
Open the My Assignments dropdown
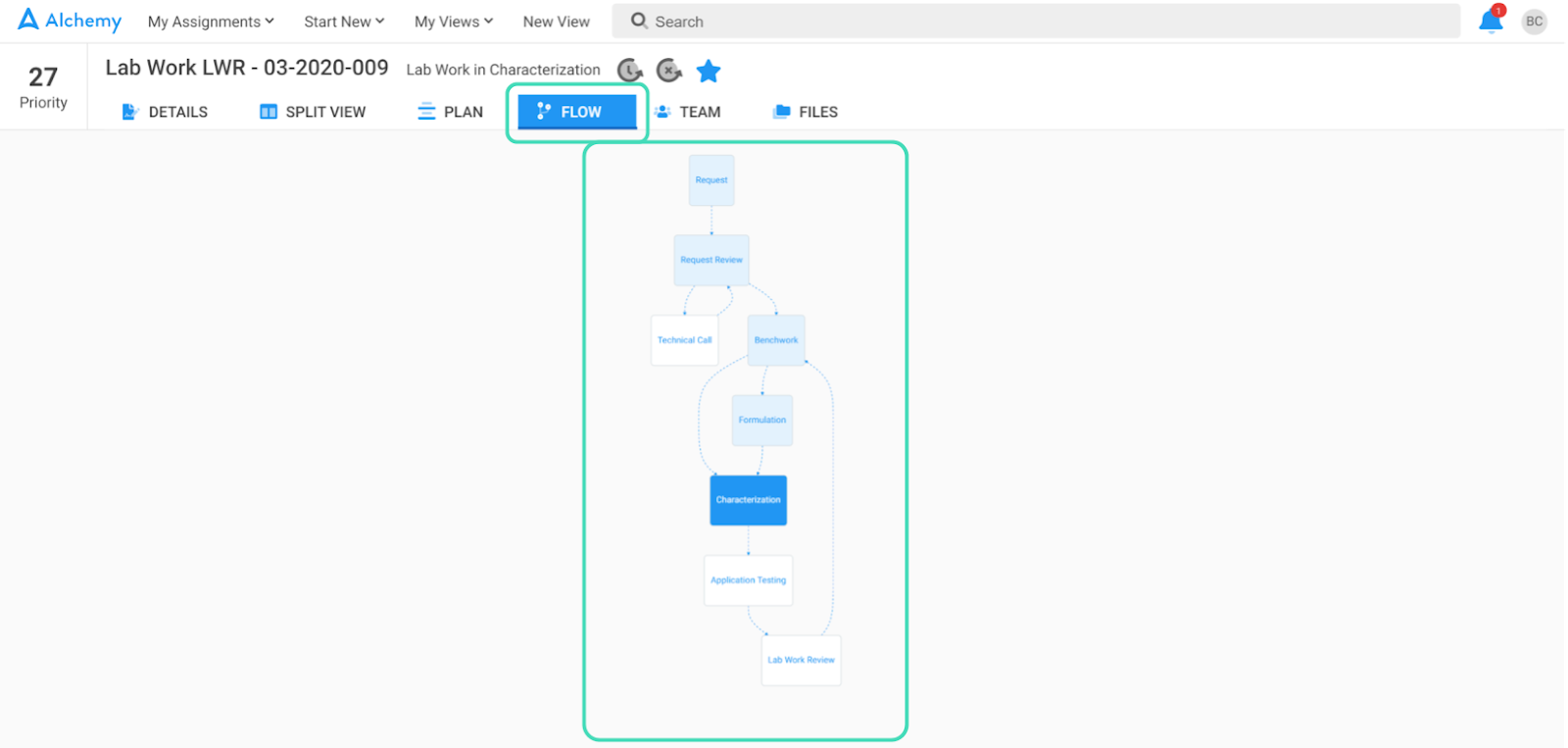(x=211, y=22)
